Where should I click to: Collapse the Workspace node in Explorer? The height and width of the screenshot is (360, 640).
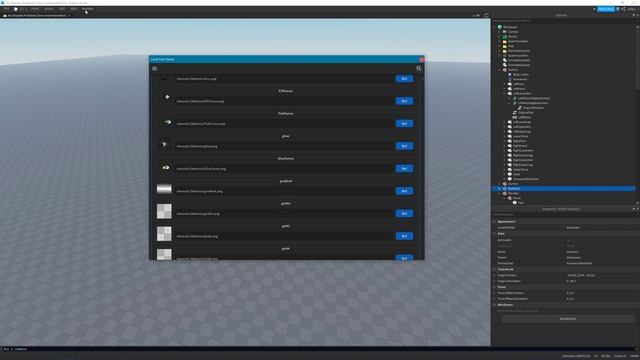[495, 27]
